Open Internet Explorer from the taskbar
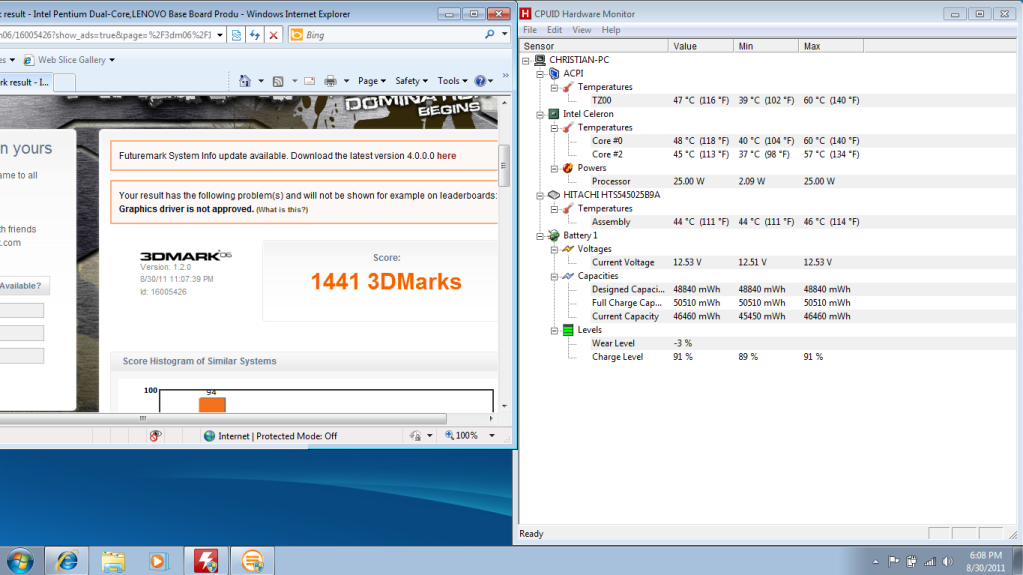Viewport: 1023px width, 575px height. (x=67, y=561)
